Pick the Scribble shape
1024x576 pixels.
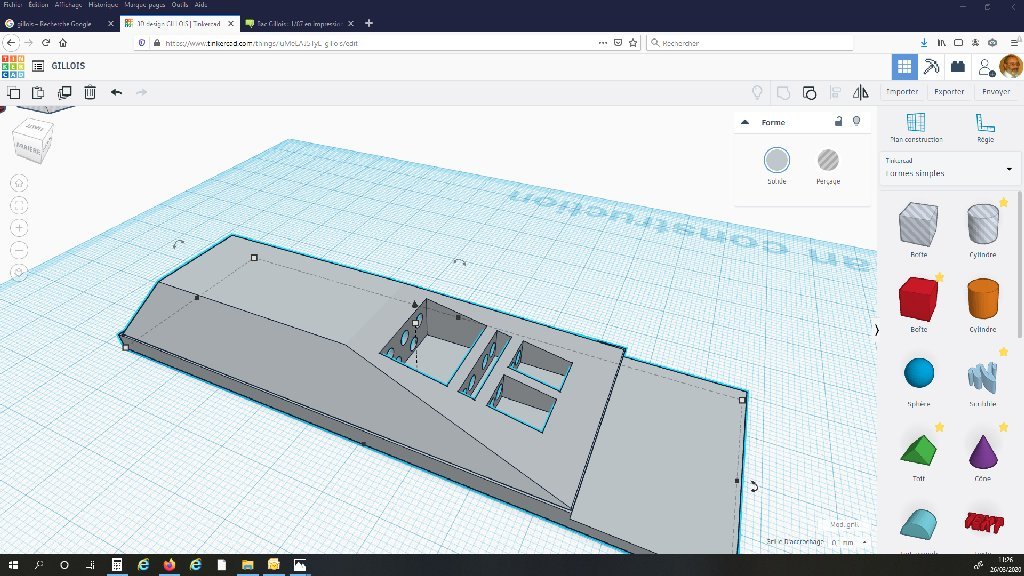[983, 377]
